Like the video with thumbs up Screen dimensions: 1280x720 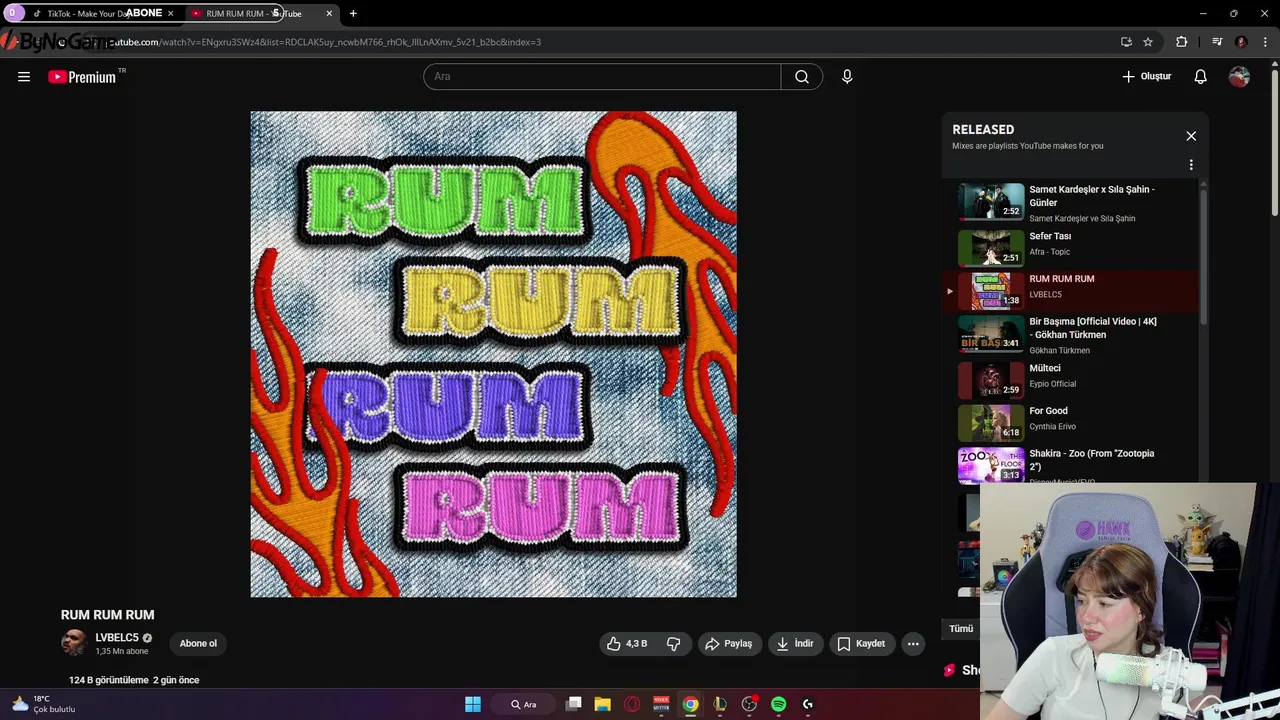[x=626, y=644]
